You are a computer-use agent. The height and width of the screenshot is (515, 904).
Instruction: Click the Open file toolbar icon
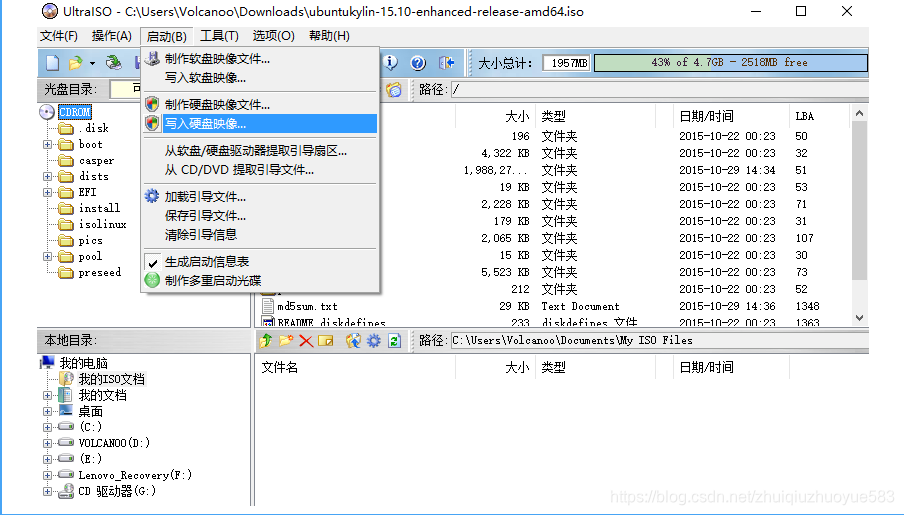[x=75, y=63]
